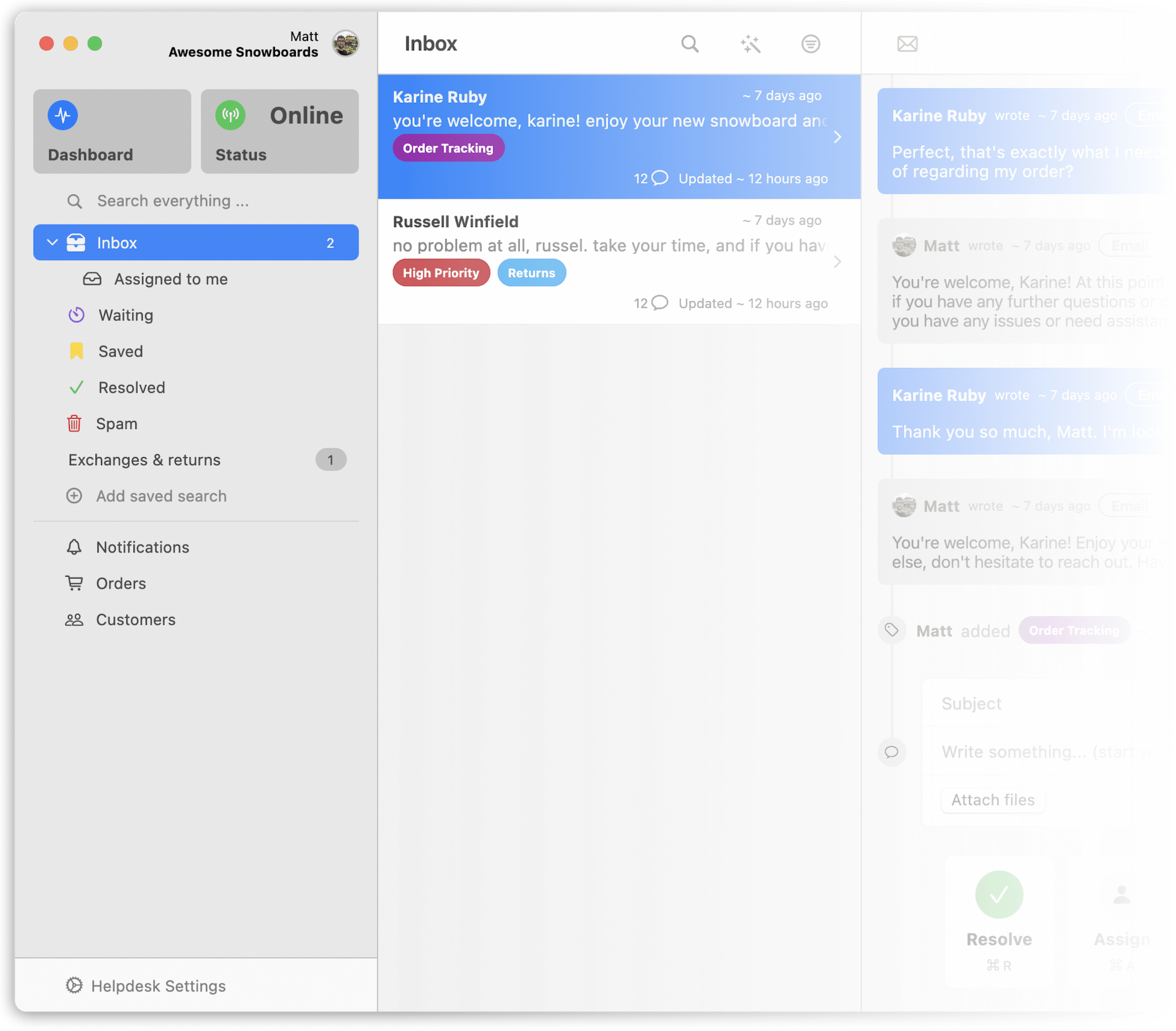The height and width of the screenshot is (1031, 1176).
Task: Click the green Resolve checkmark button
Action: click(998, 895)
